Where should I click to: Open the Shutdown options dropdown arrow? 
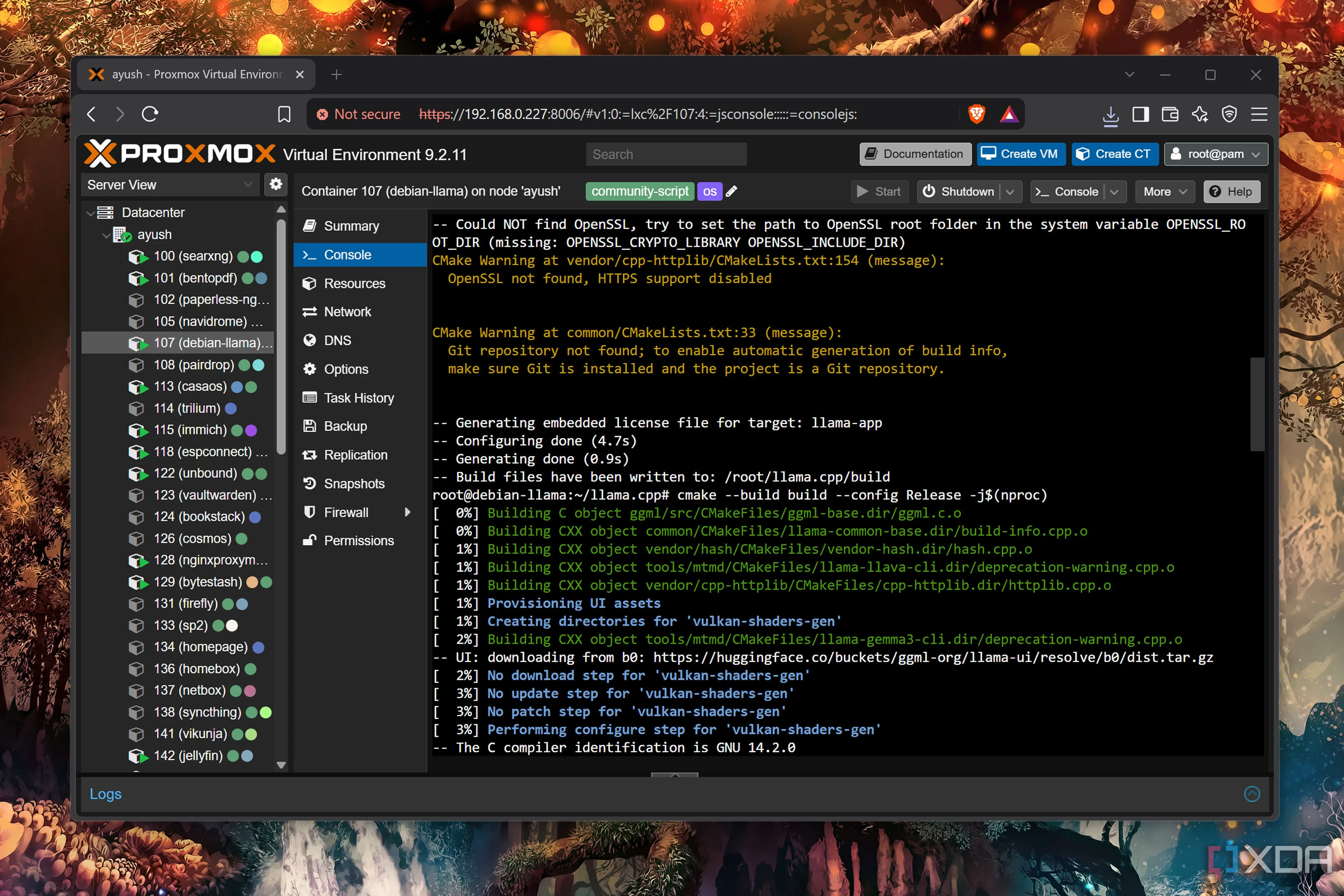pos(1010,191)
